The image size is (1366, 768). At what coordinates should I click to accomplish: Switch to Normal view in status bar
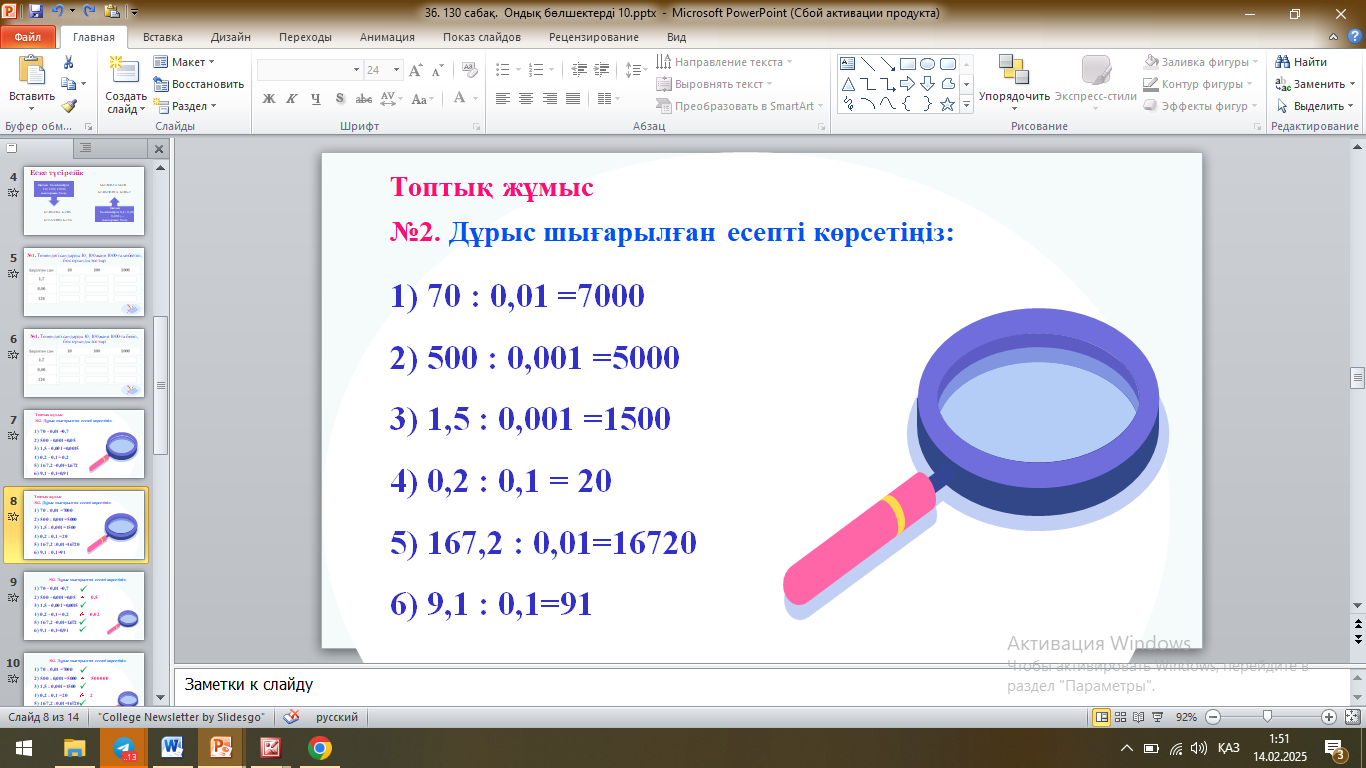click(x=1102, y=717)
